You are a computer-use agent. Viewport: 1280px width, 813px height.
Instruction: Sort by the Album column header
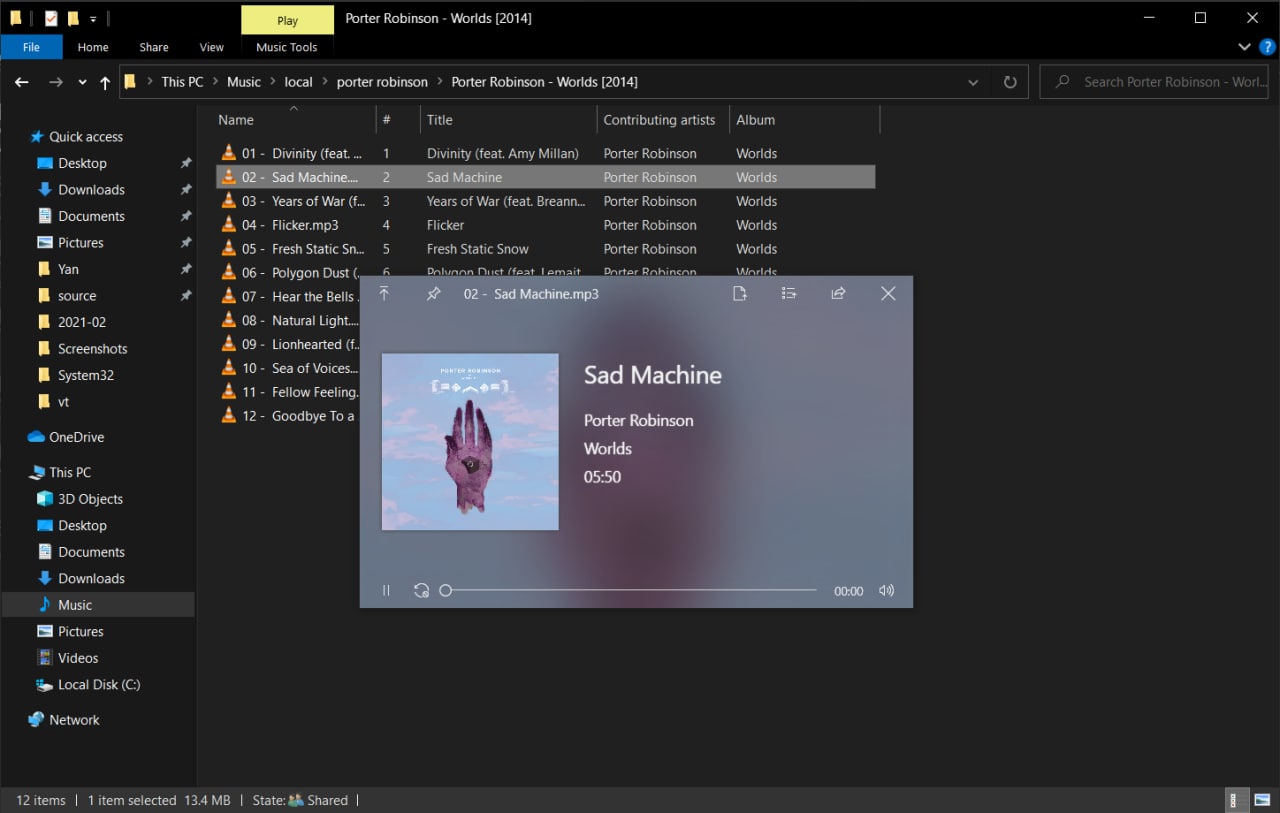point(804,120)
